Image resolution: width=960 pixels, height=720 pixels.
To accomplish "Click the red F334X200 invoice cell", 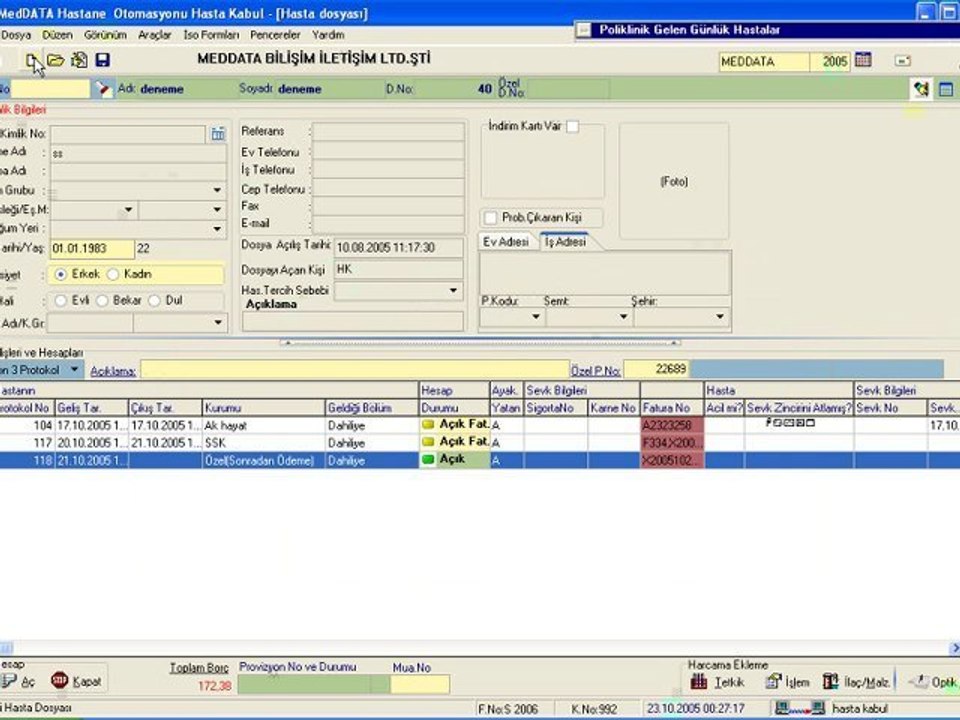I will (x=672, y=443).
